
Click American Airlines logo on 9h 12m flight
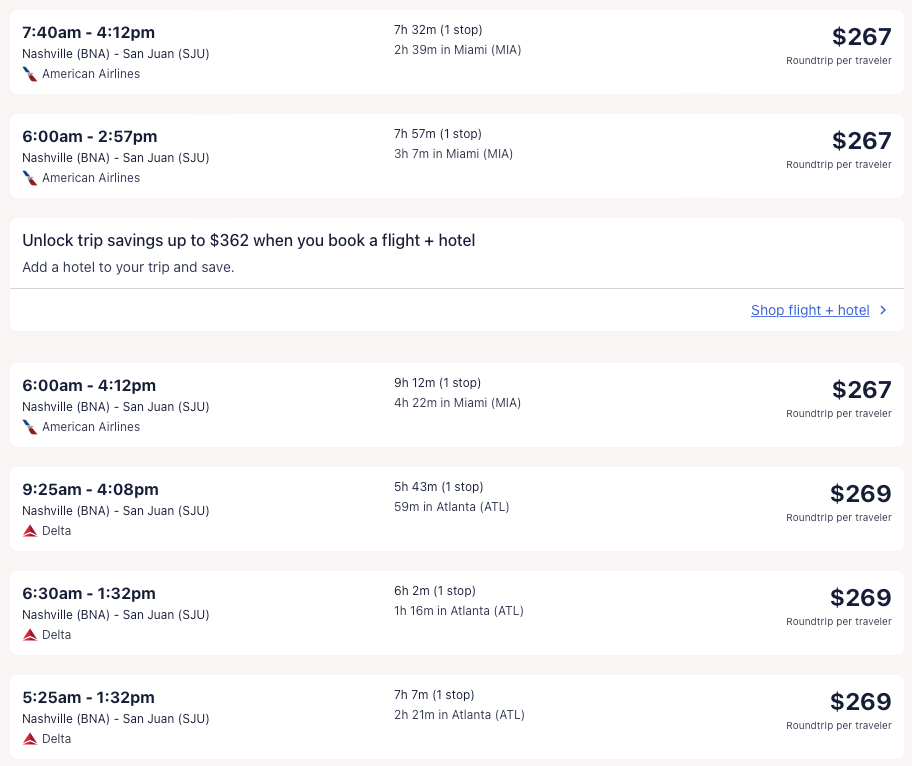[x=30, y=427]
